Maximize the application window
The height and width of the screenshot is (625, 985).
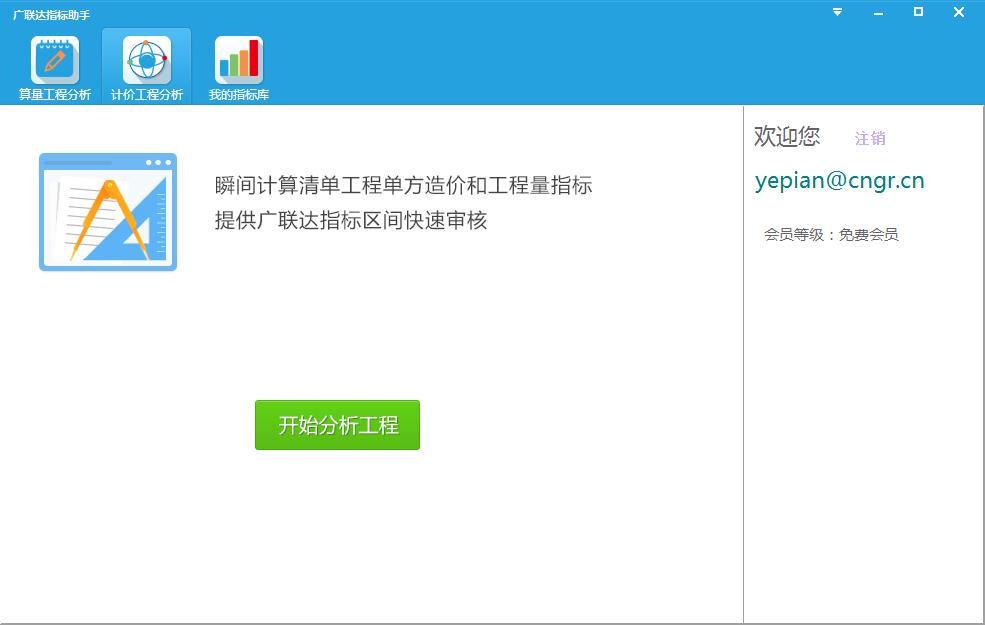click(x=918, y=12)
